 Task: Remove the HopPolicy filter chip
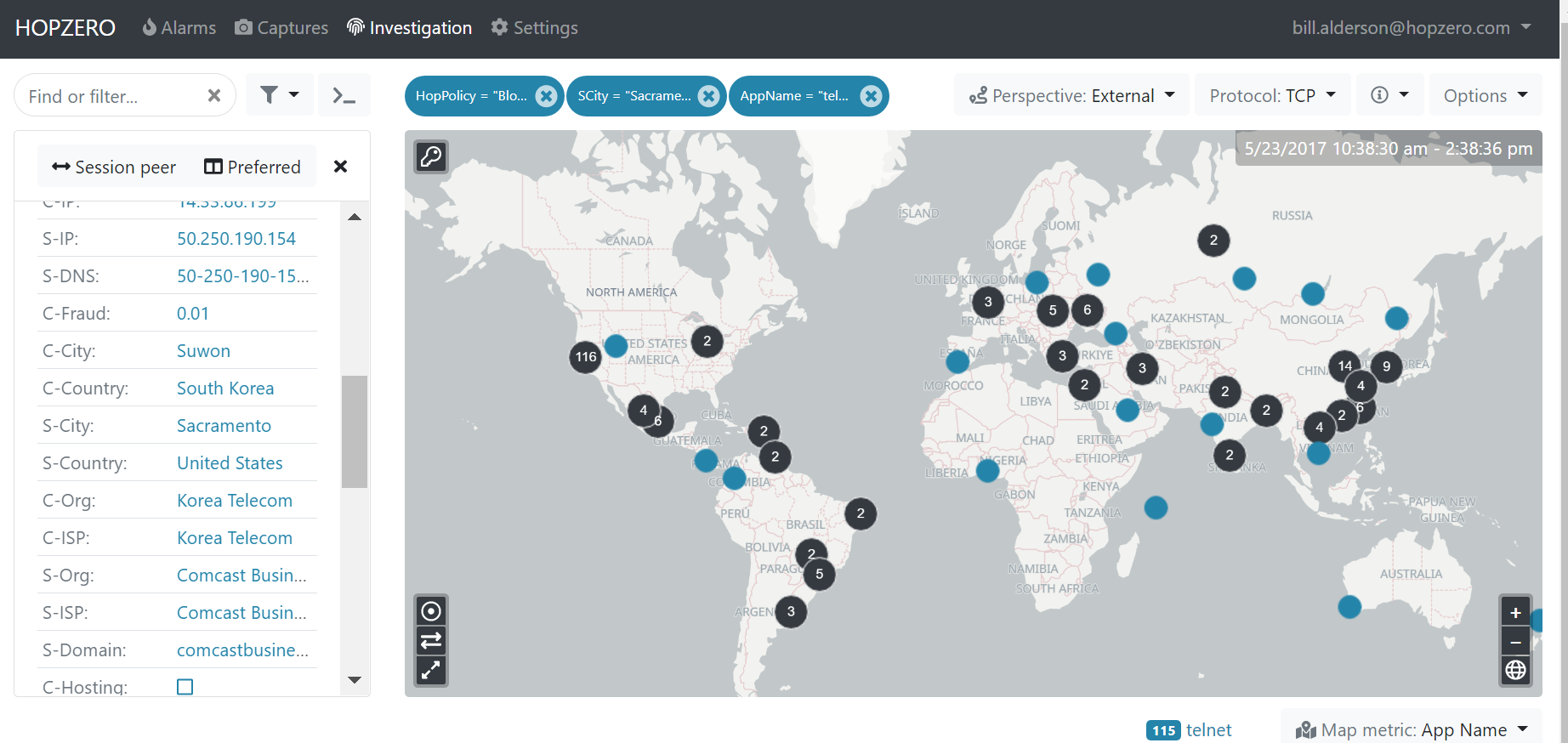click(x=546, y=96)
